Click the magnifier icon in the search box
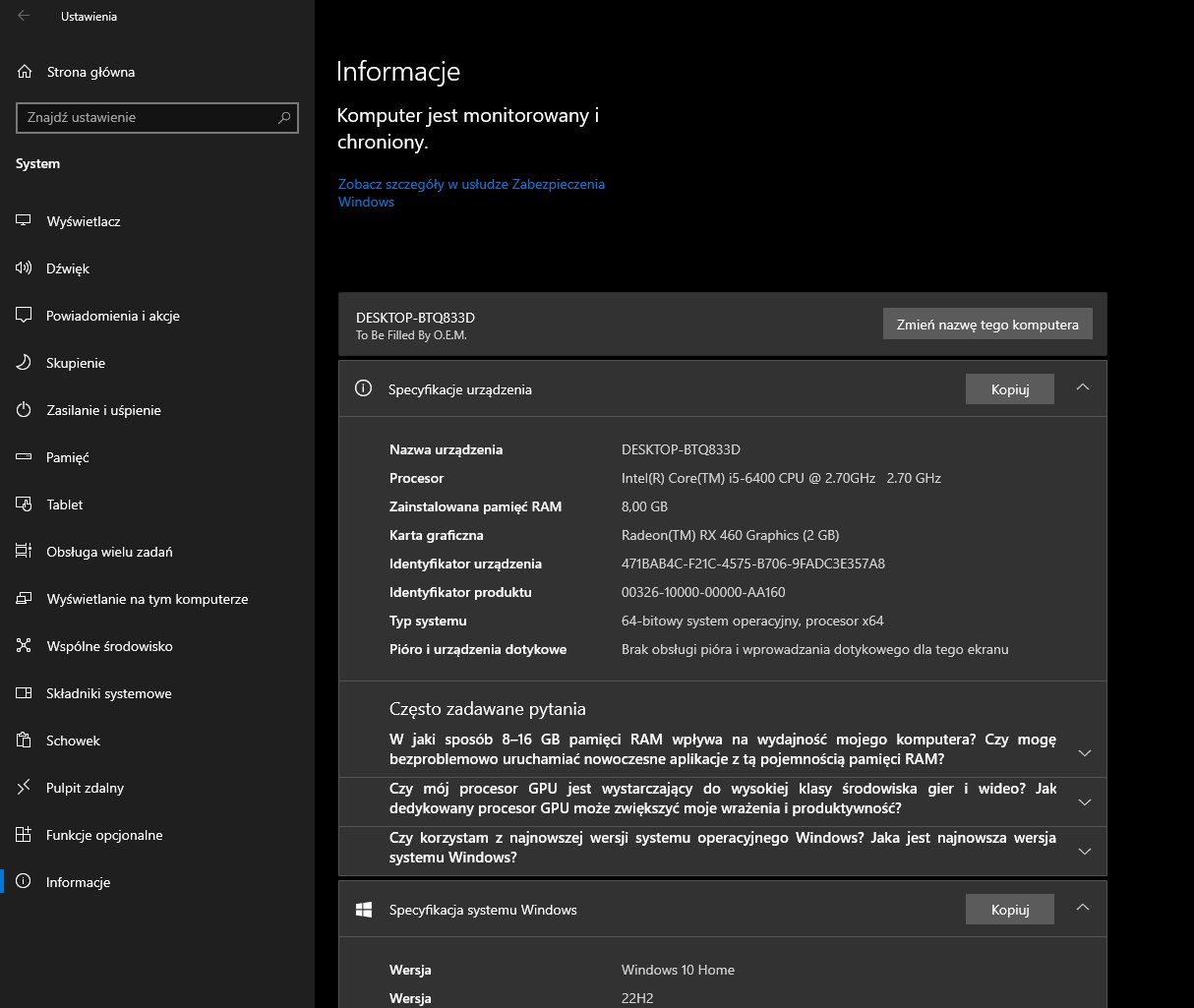 (x=284, y=117)
